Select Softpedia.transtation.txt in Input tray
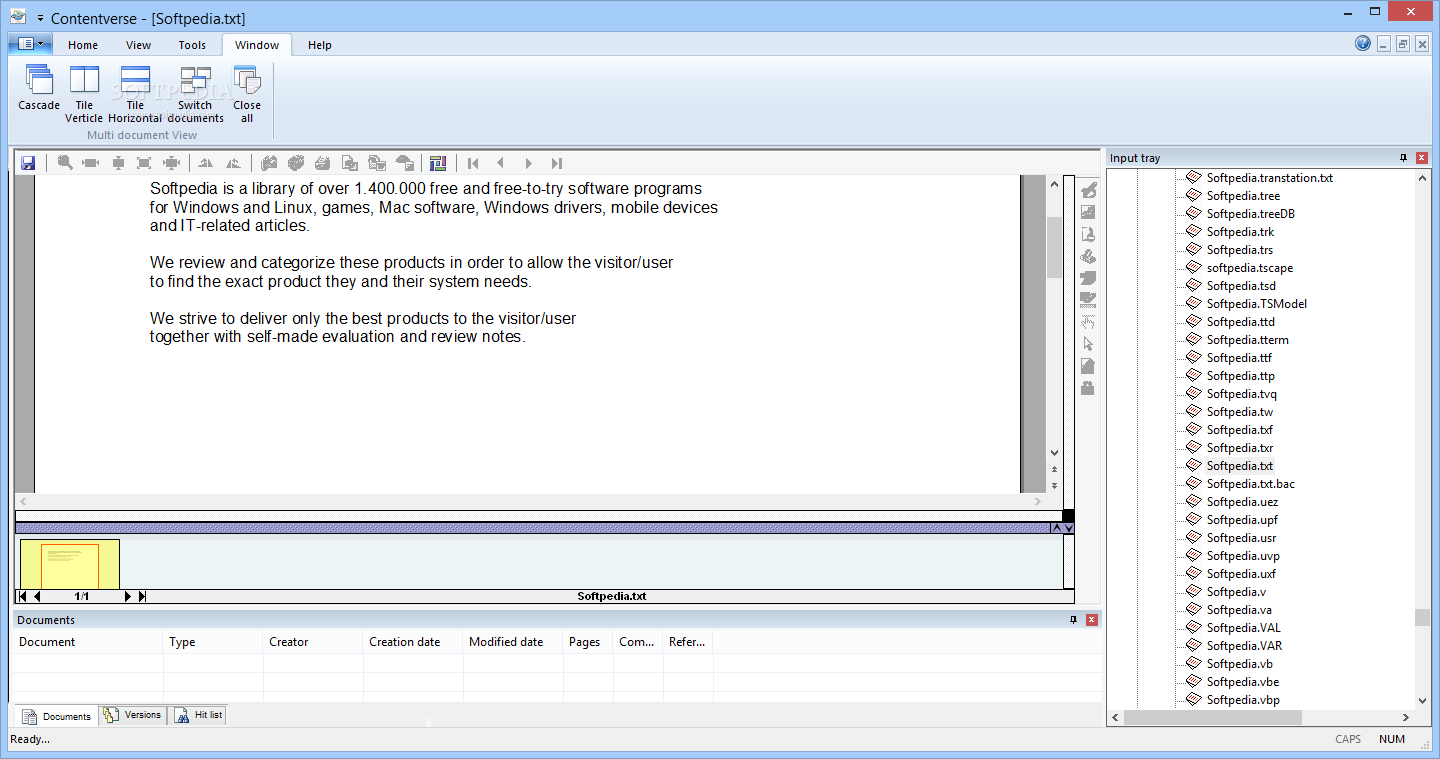 click(x=1269, y=178)
